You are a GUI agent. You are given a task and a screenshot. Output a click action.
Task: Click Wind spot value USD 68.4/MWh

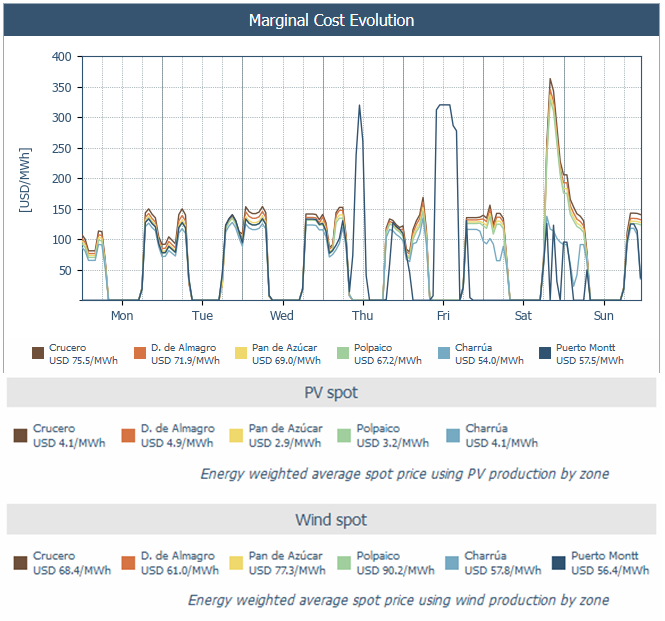(x=72, y=571)
